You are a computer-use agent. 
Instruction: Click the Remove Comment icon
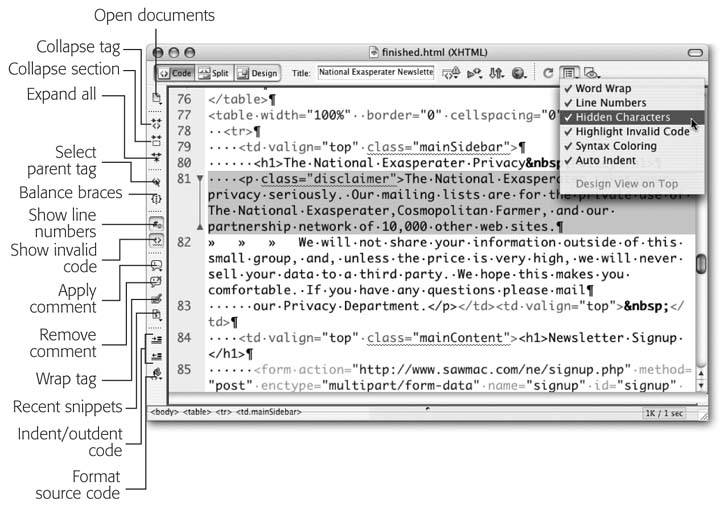pos(157,281)
